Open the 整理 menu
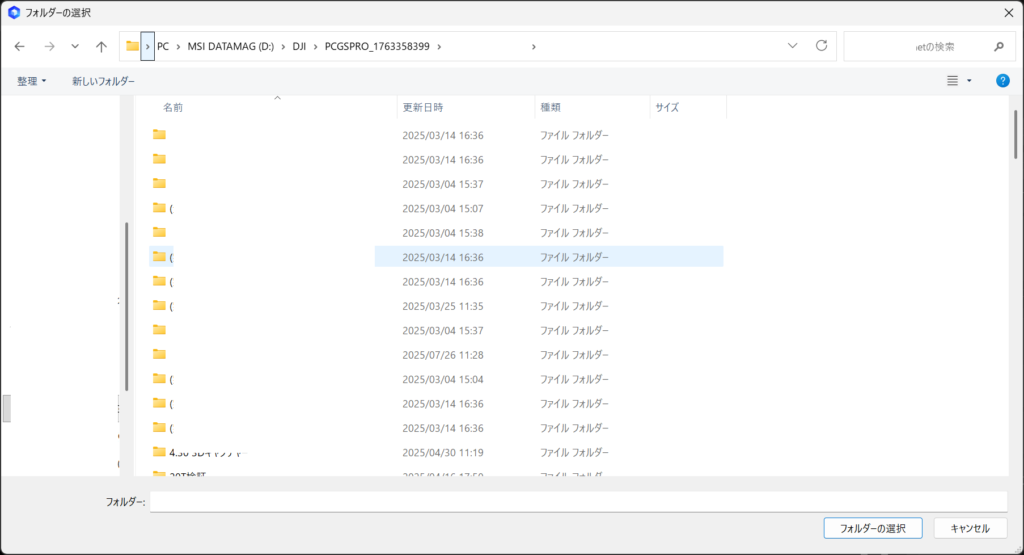The image size is (1024, 555). coord(32,80)
